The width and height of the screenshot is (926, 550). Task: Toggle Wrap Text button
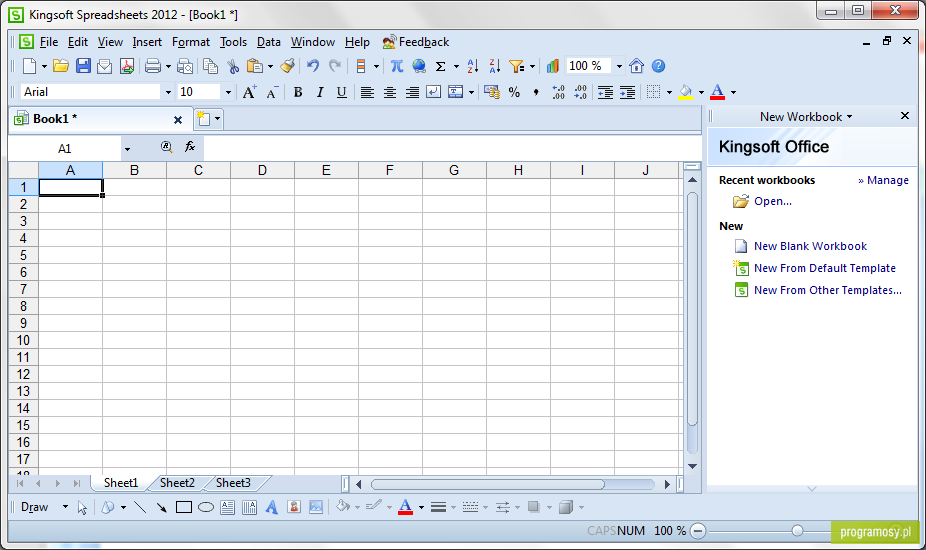coord(433,92)
